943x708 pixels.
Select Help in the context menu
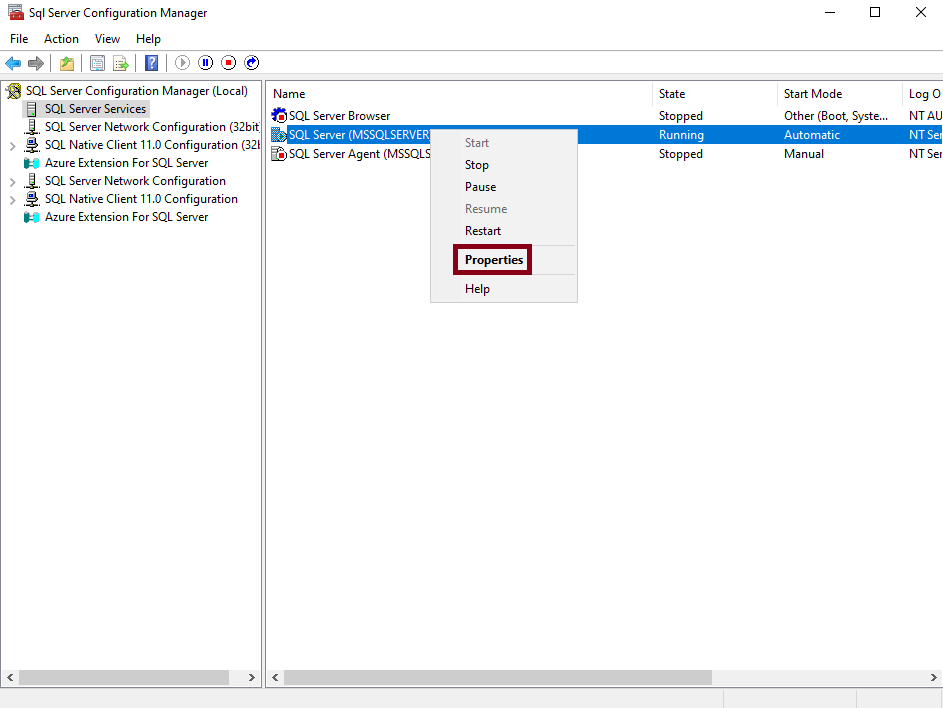point(504,289)
